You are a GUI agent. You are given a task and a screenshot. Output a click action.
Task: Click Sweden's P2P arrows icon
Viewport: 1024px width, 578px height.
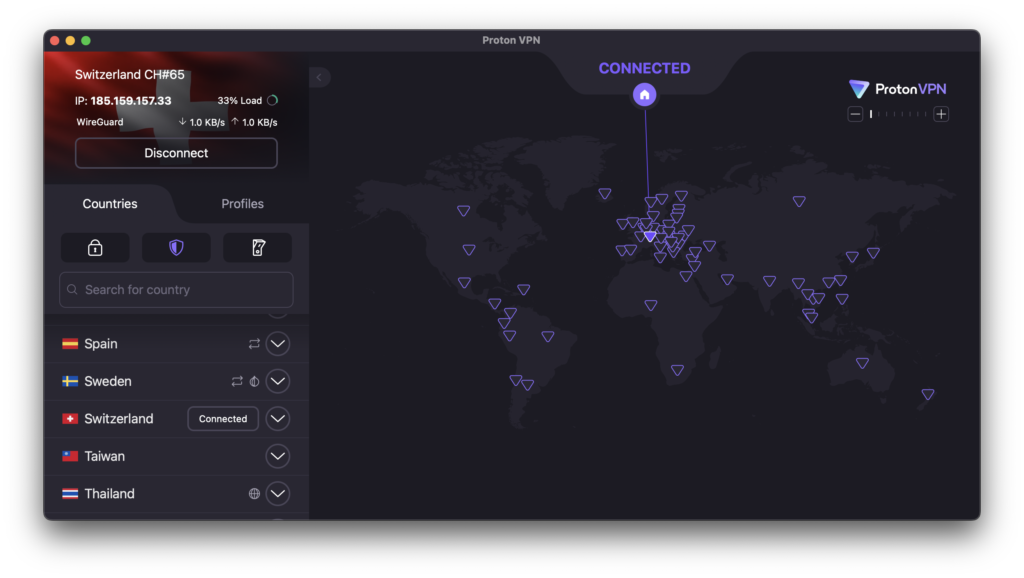[237, 381]
